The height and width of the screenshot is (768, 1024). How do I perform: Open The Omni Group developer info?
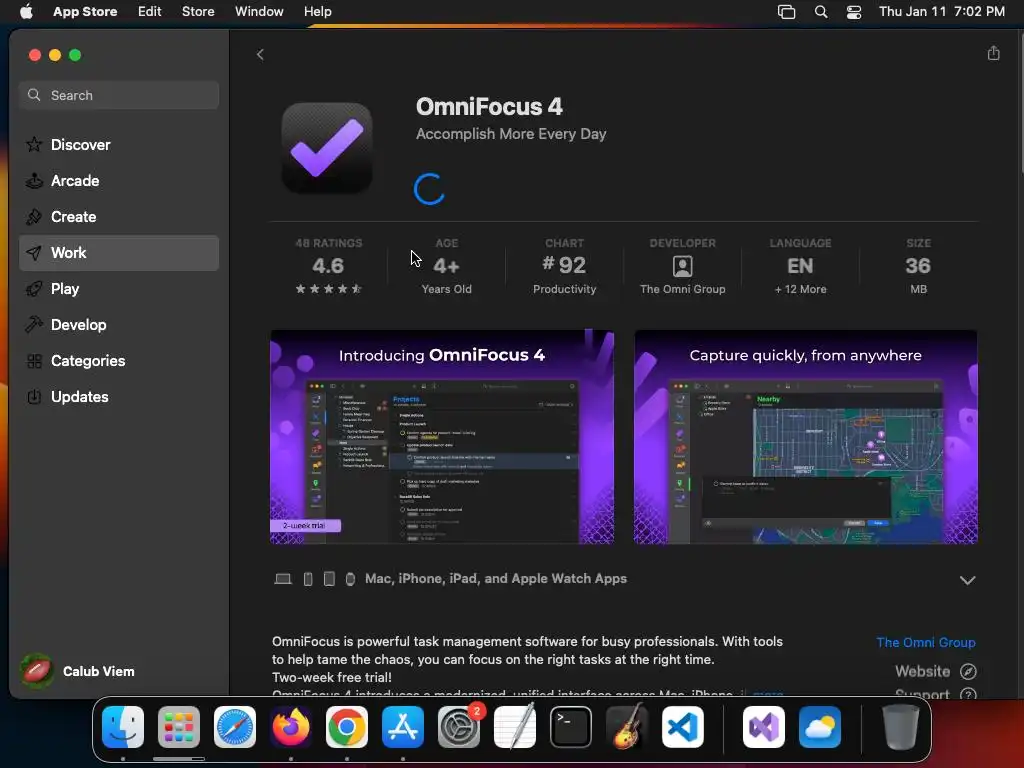pyautogui.click(x=682, y=266)
